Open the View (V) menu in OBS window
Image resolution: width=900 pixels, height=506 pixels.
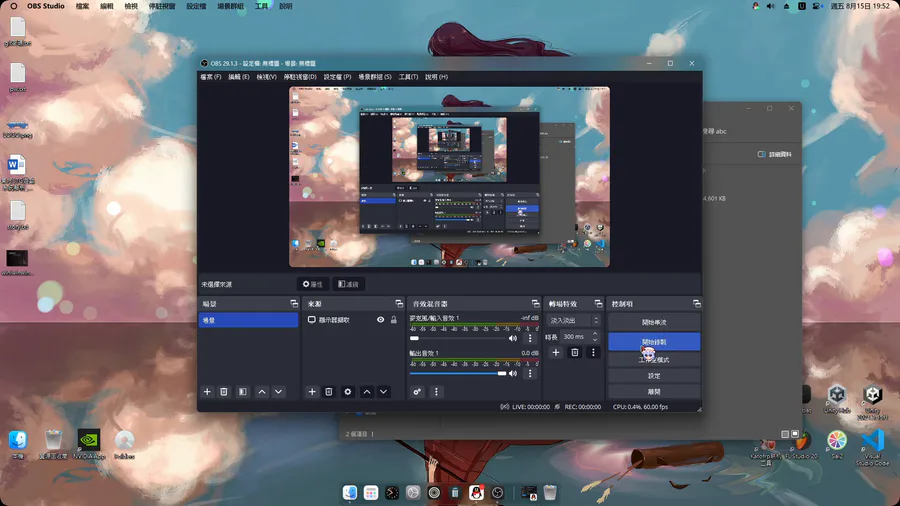266,77
